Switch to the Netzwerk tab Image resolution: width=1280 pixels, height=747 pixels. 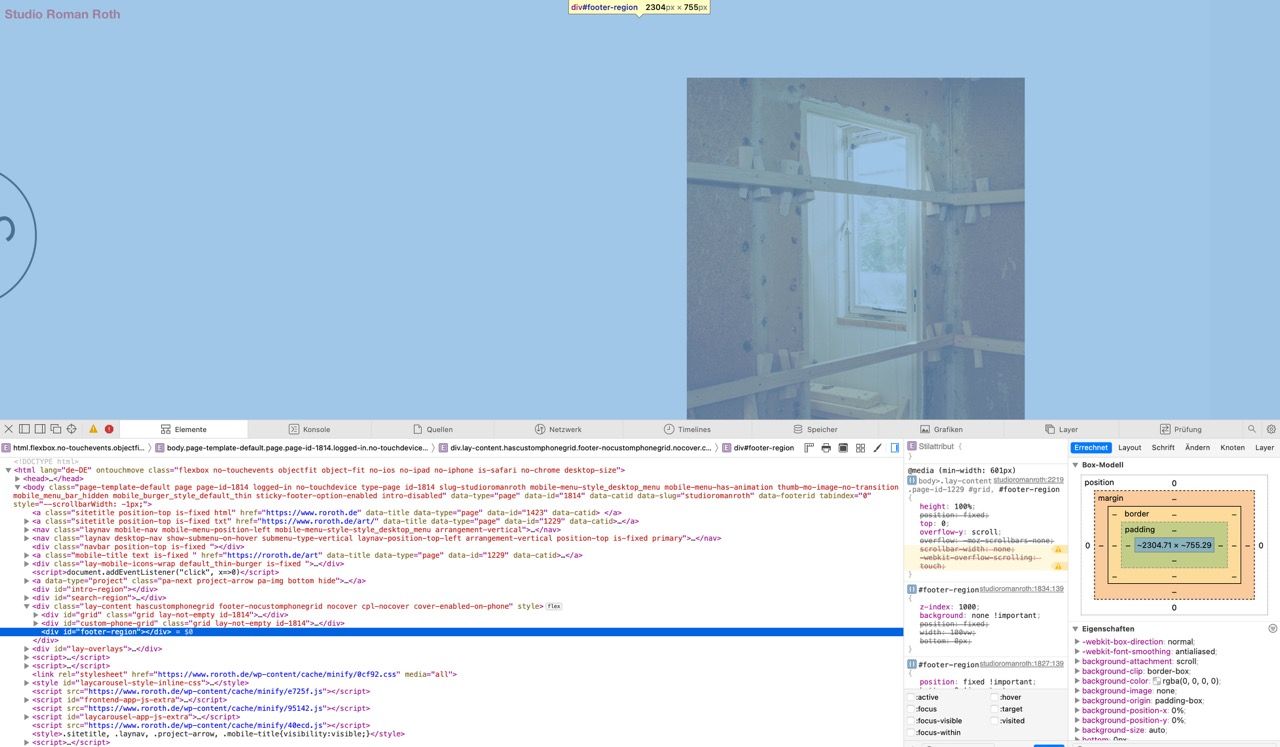[558, 429]
